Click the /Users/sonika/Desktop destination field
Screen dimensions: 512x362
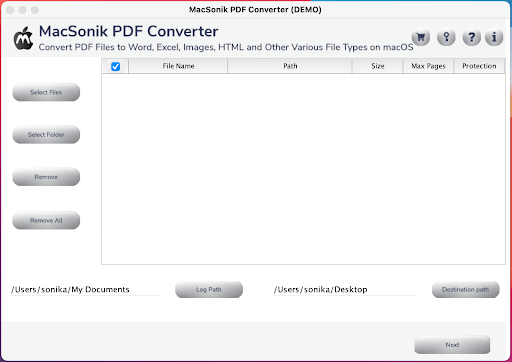tap(345, 289)
